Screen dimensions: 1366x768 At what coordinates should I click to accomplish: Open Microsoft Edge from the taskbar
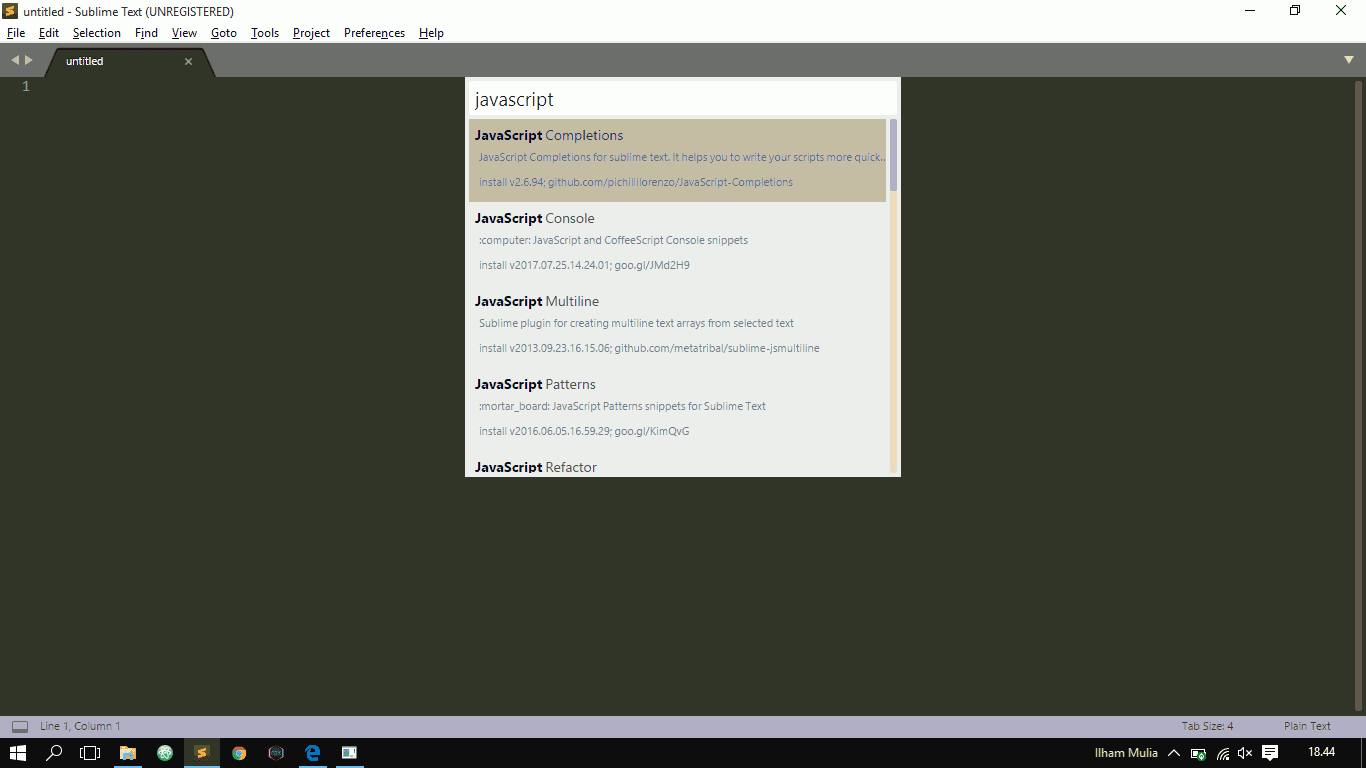click(312, 753)
